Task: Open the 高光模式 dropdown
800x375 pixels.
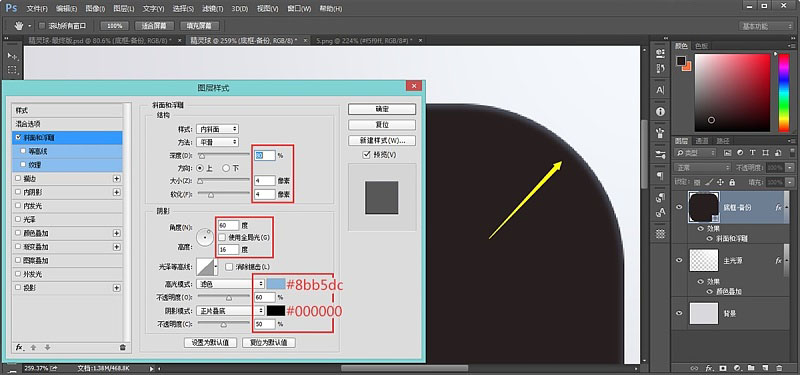Action: [x=230, y=284]
